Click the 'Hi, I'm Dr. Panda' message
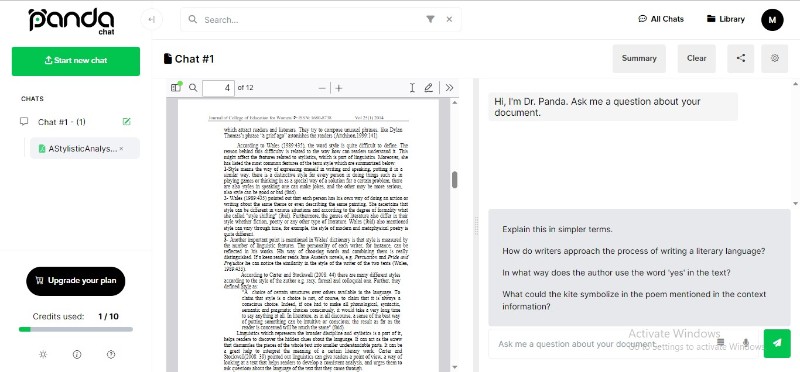 [x=613, y=107]
